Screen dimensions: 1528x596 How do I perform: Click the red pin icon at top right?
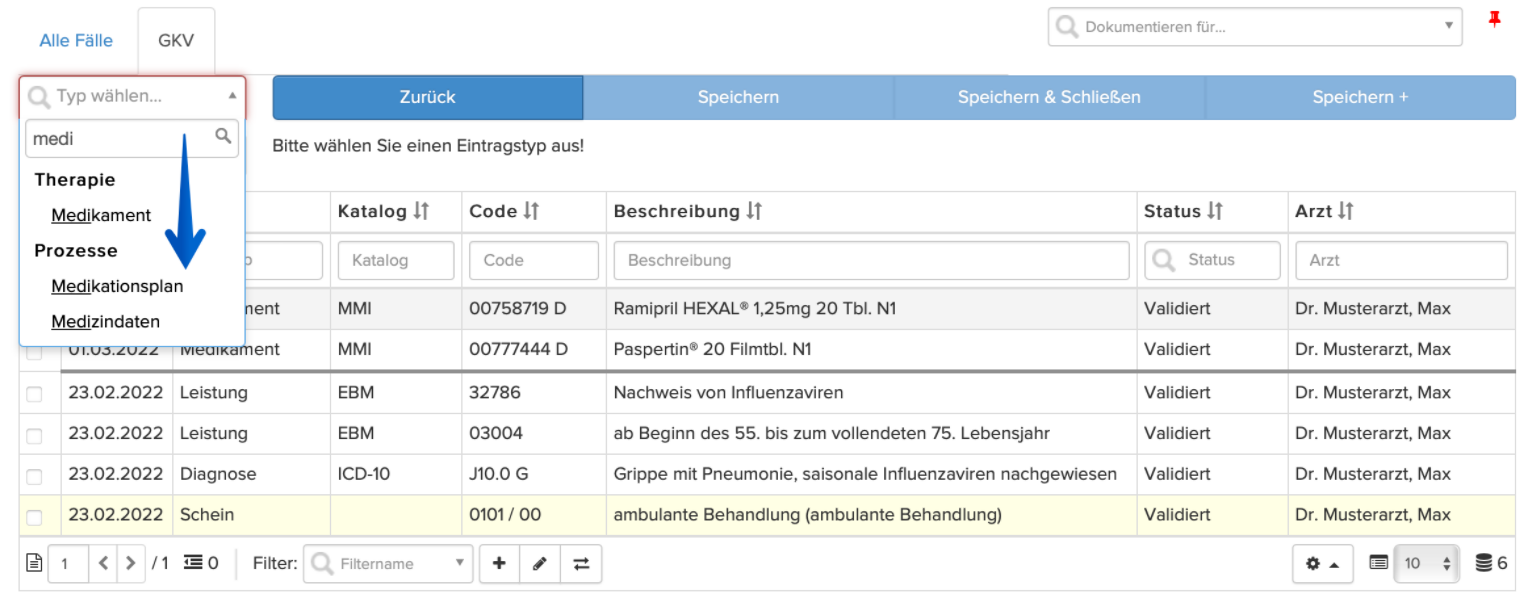(1495, 19)
